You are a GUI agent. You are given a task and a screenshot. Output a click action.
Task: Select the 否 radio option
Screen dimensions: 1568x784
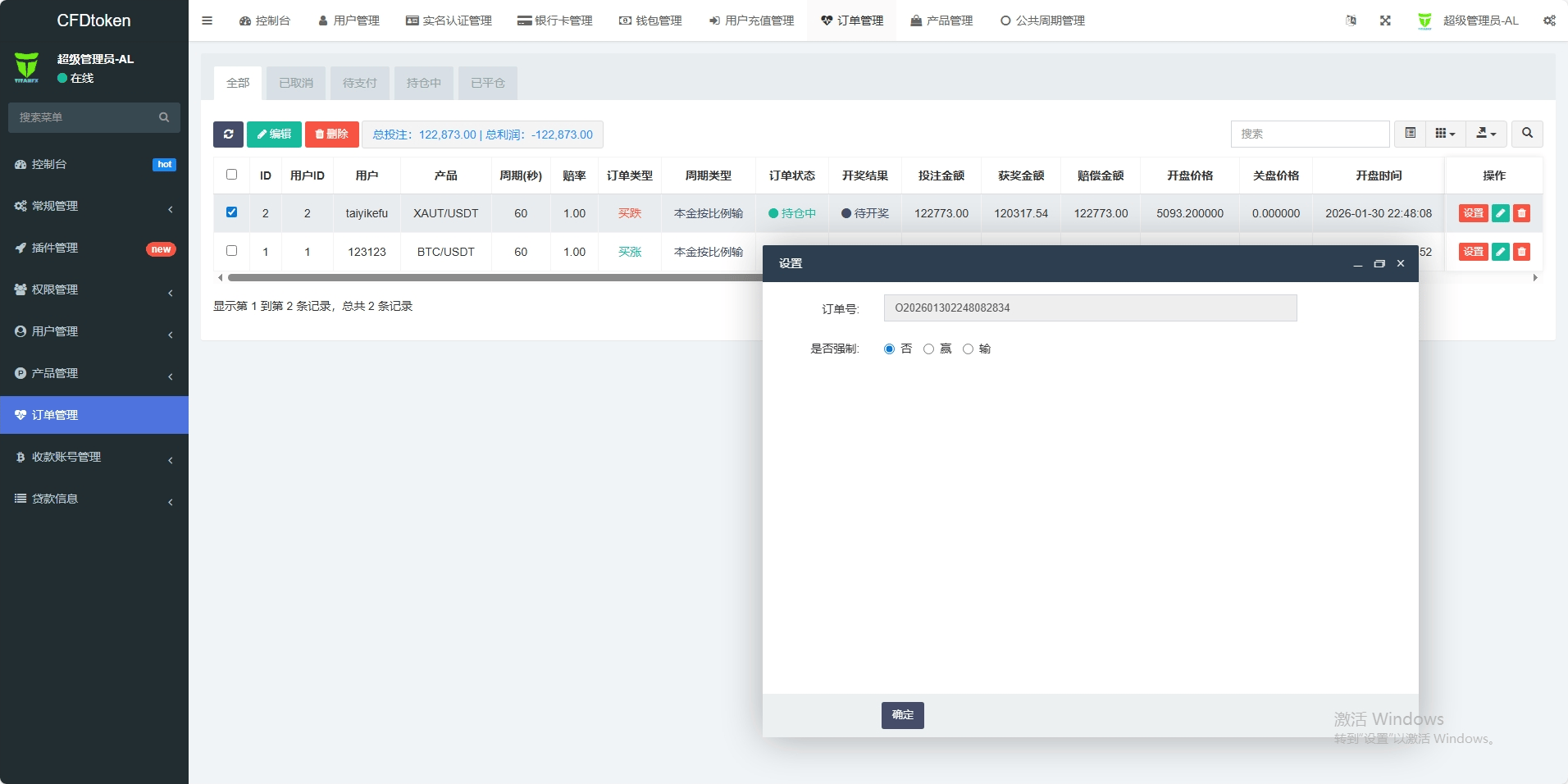click(889, 349)
